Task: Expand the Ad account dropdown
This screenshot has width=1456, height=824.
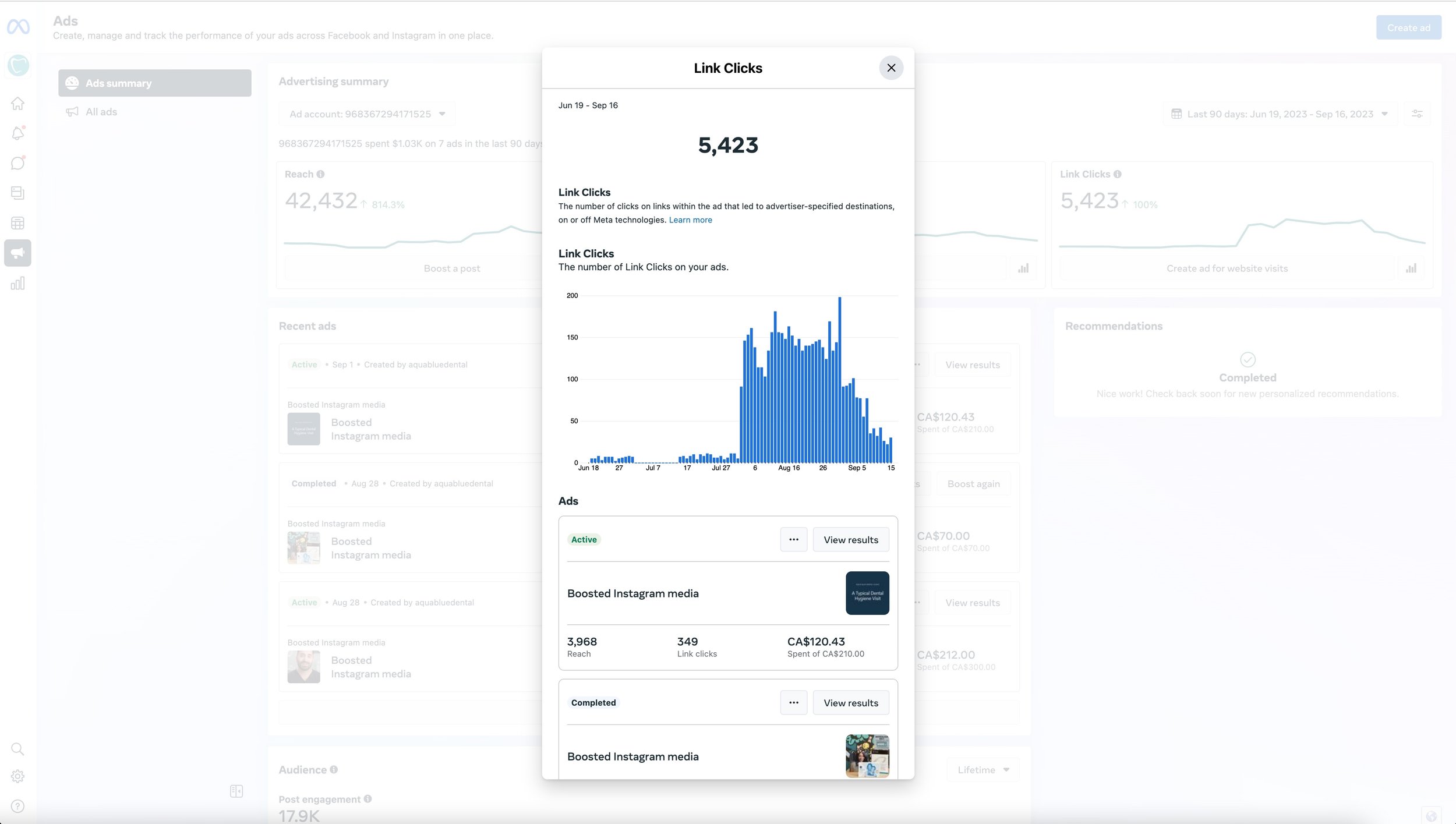Action: point(367,114)
